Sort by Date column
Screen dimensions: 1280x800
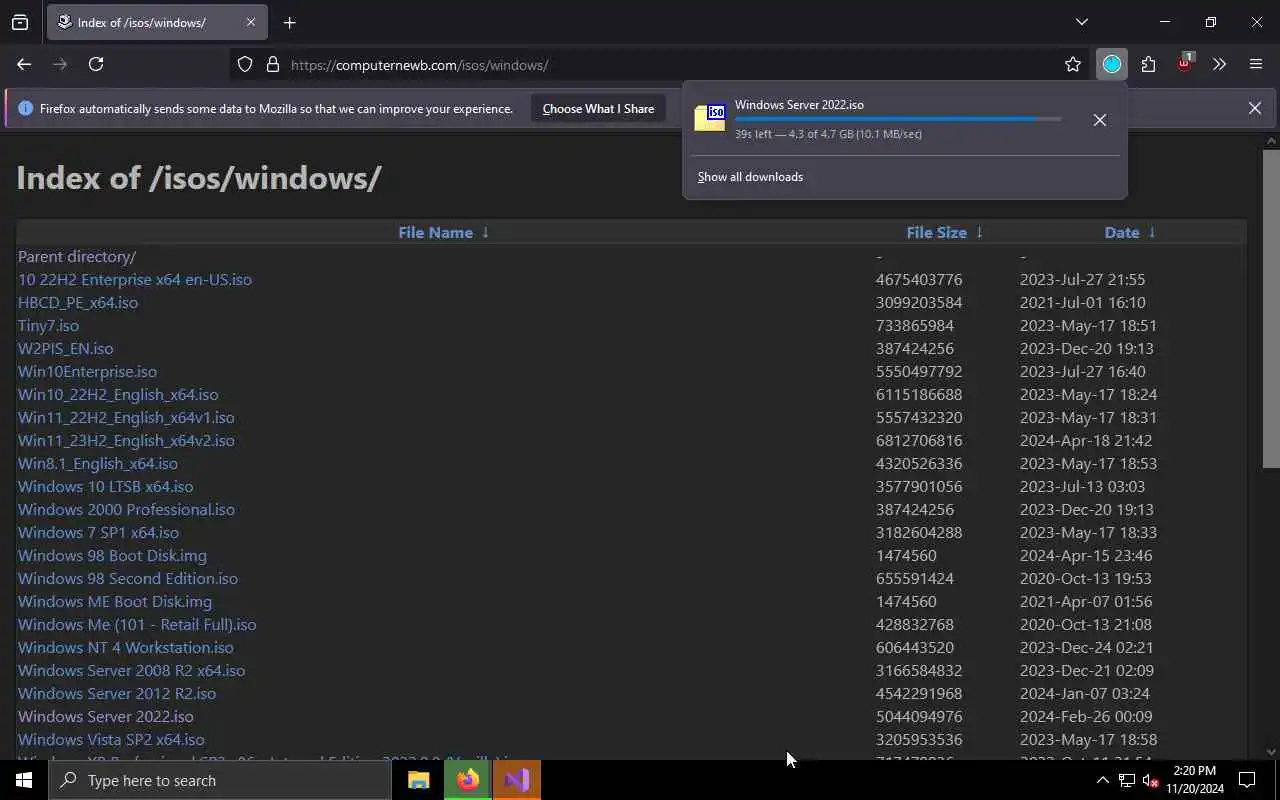(x=1130, y=232)
